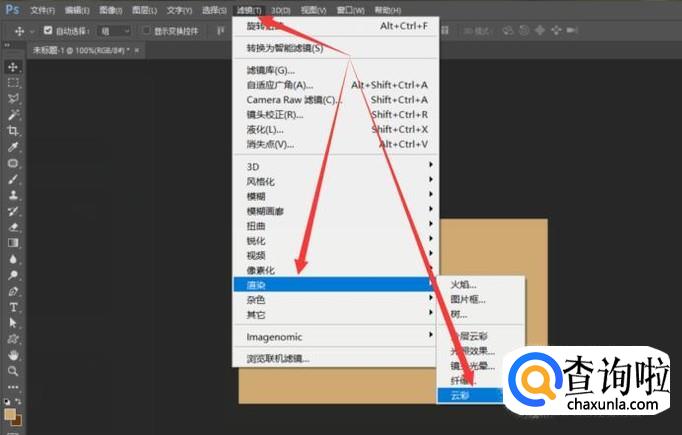Select the Eraser tool
This screenshot has height=435, width=682.
click(x=13, y=227)
